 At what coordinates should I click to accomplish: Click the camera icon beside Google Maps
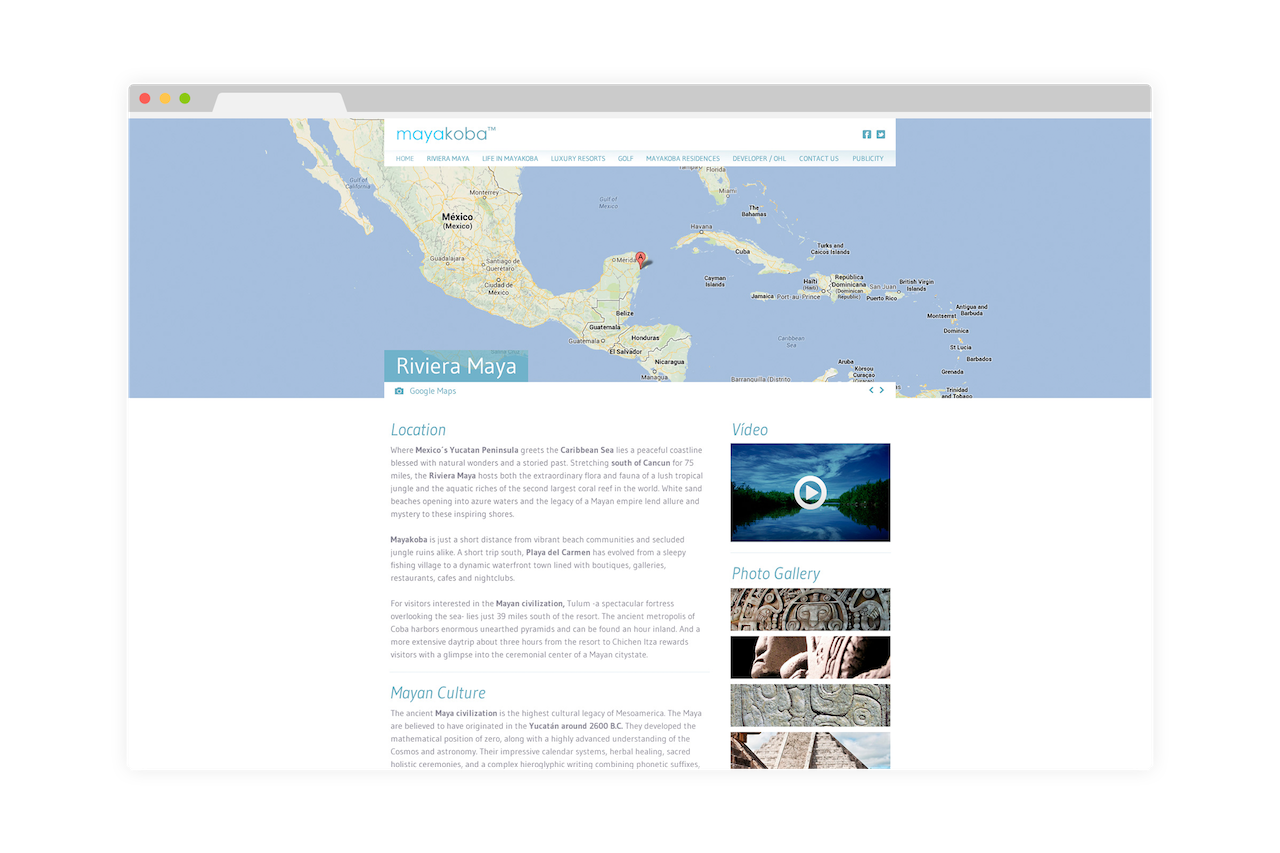point(399,391)
